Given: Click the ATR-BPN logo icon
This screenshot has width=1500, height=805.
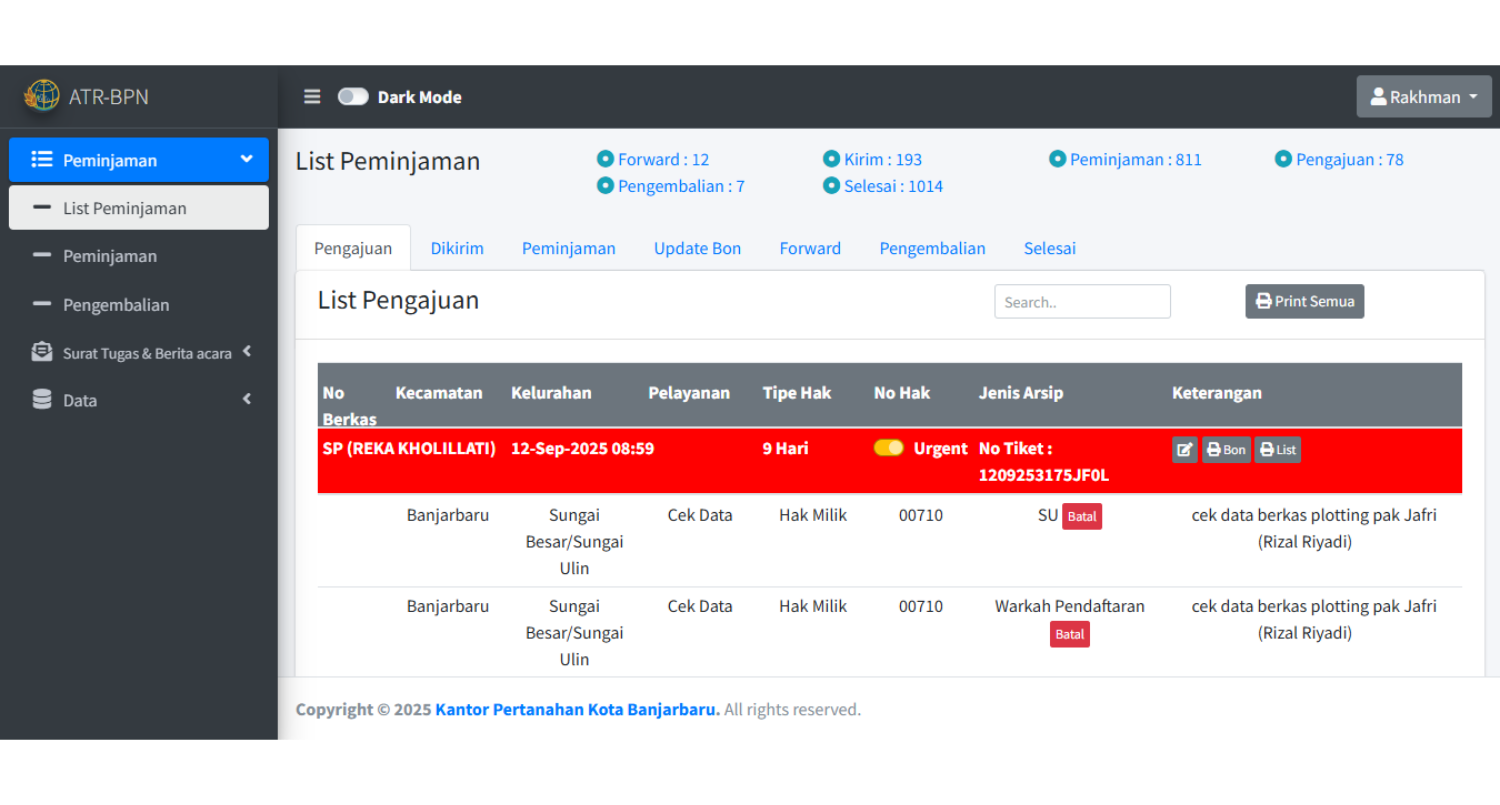Looking at the screenshot, I should pyautogui.click(x=42, y=96).
